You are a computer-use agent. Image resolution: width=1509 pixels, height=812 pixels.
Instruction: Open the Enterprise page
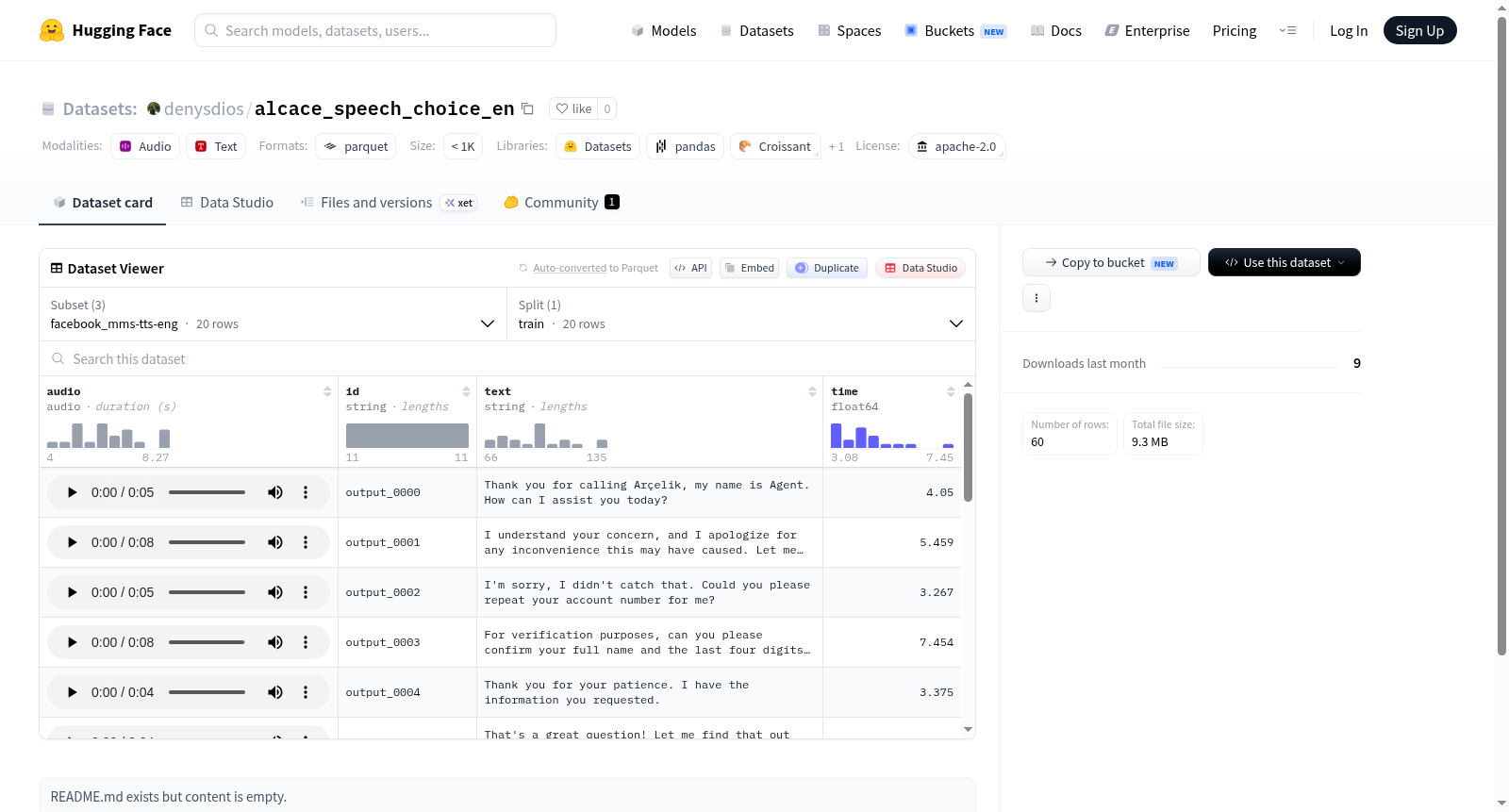(1147, 30)
